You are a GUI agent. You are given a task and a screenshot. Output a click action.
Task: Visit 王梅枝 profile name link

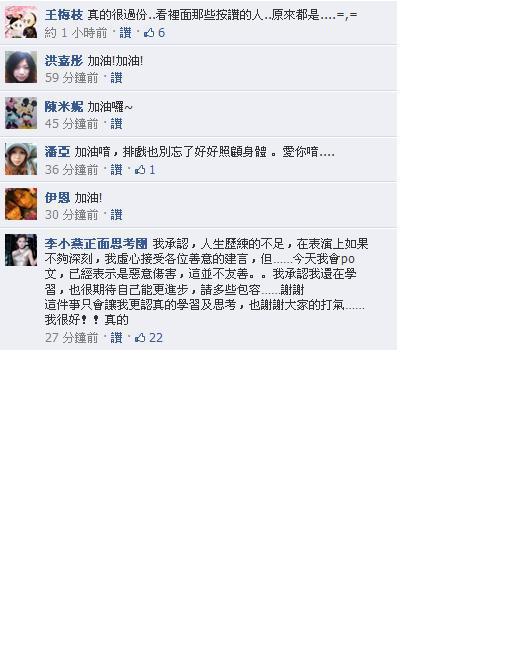click(x=64, y=15)
